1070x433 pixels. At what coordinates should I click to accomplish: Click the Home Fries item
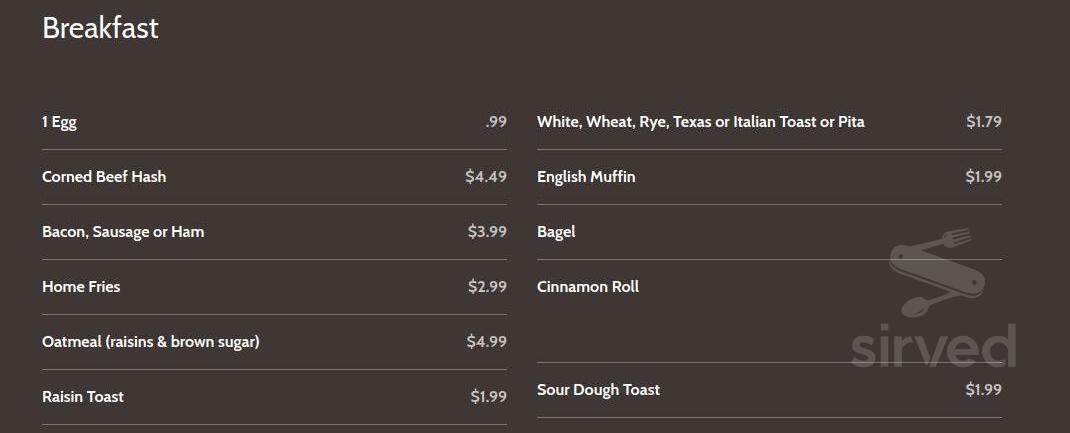[81, 287]
